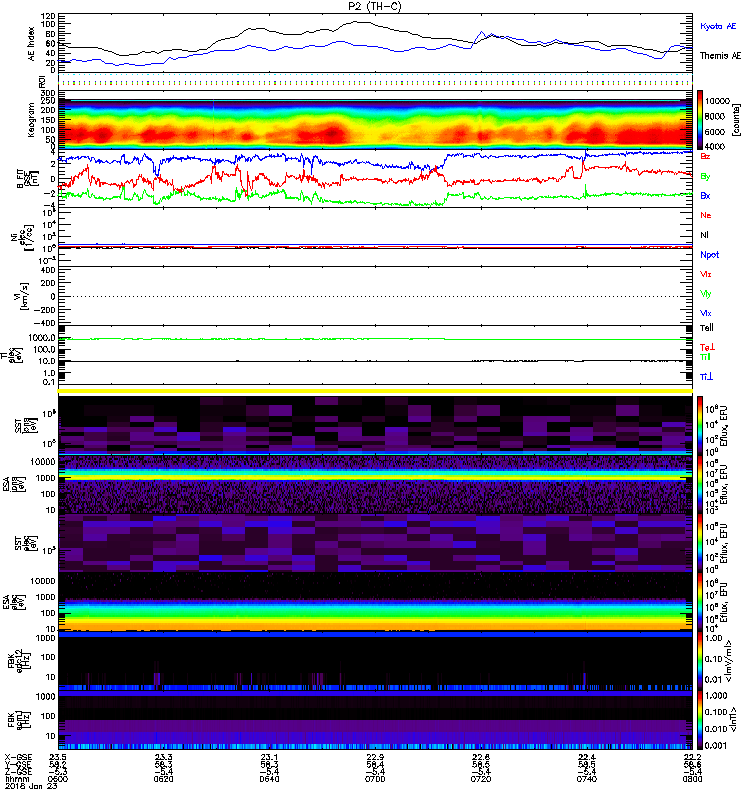Click the "Keogram" axis label

[x=32, y=119]
